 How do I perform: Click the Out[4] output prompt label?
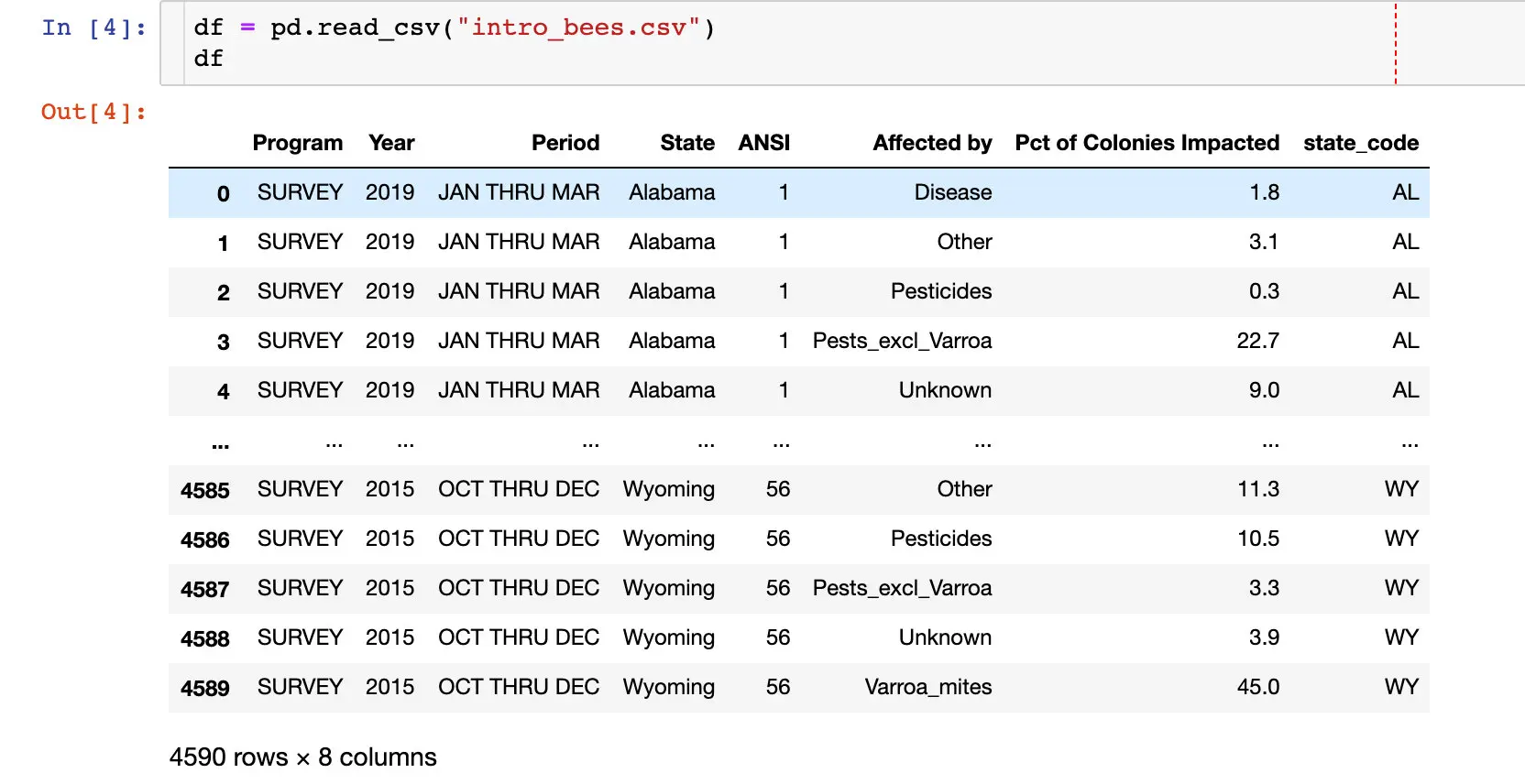click(x=93, y=112)
